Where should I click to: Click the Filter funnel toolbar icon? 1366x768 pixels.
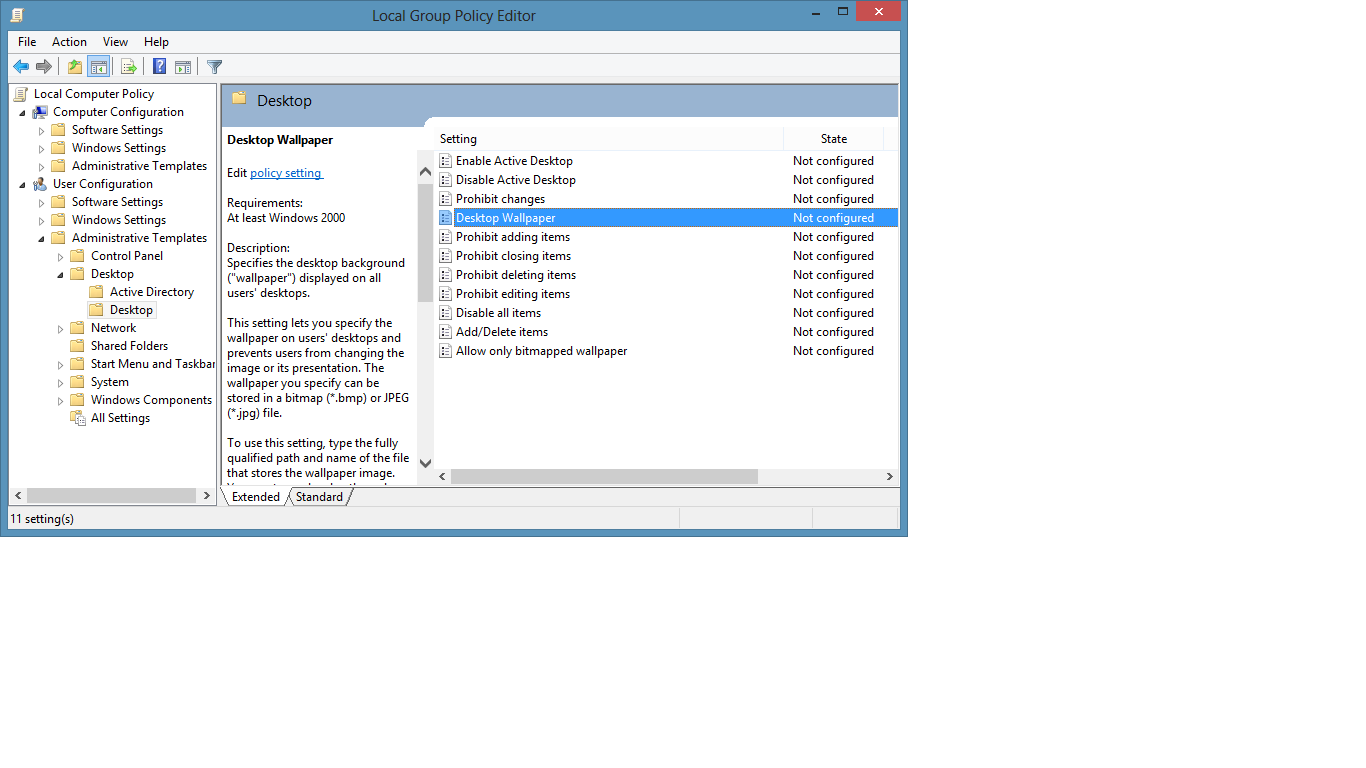click(x=214, y=67)
